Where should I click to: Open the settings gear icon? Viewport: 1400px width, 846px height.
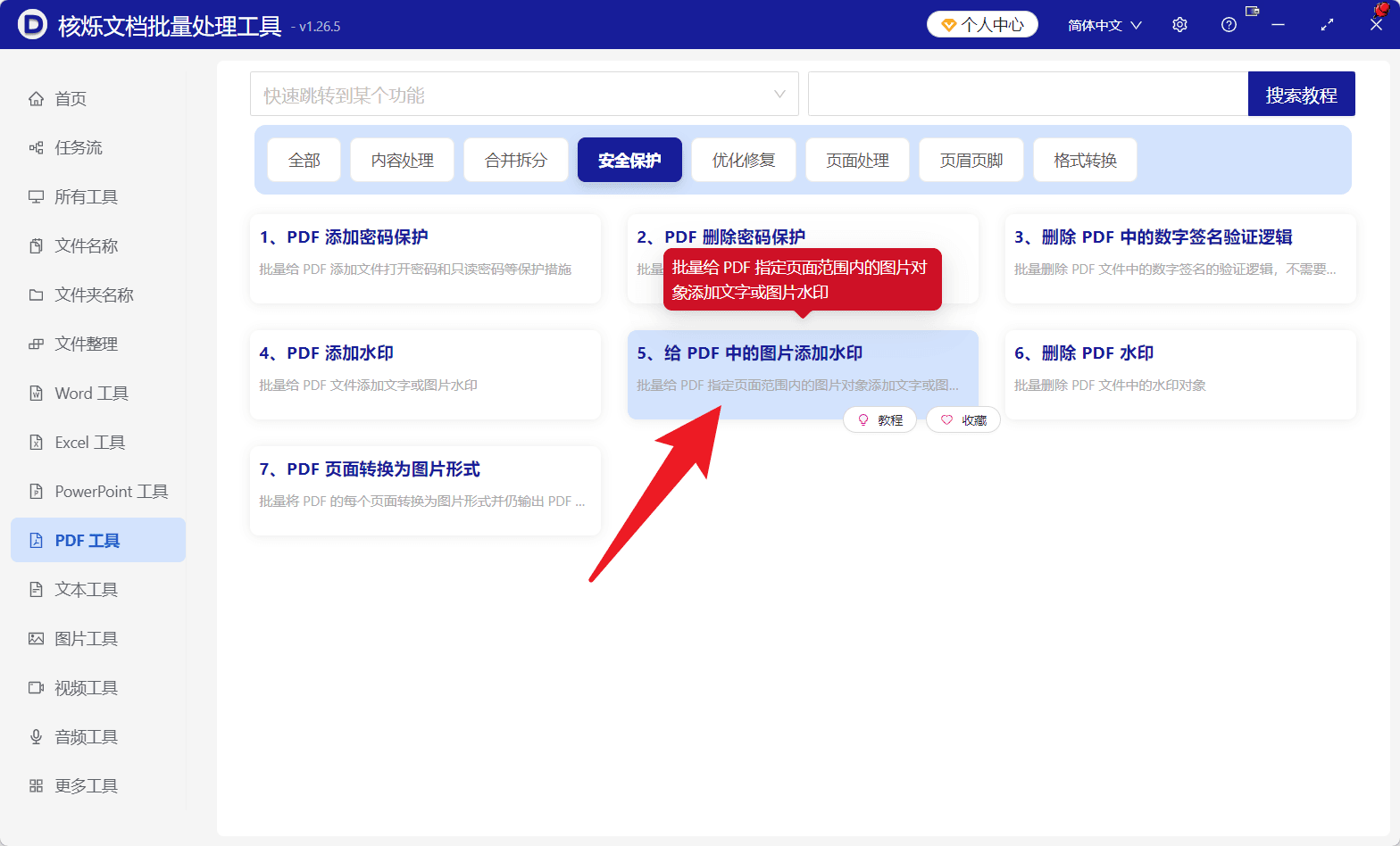(x=1179, y=25)
